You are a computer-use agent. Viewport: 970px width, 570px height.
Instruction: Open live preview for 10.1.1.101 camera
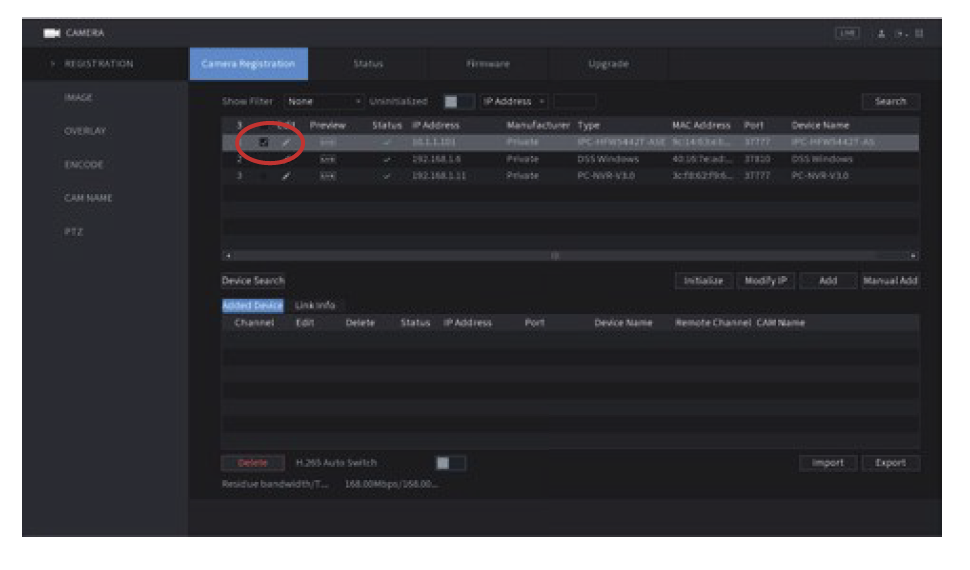(x=327, y=143)
